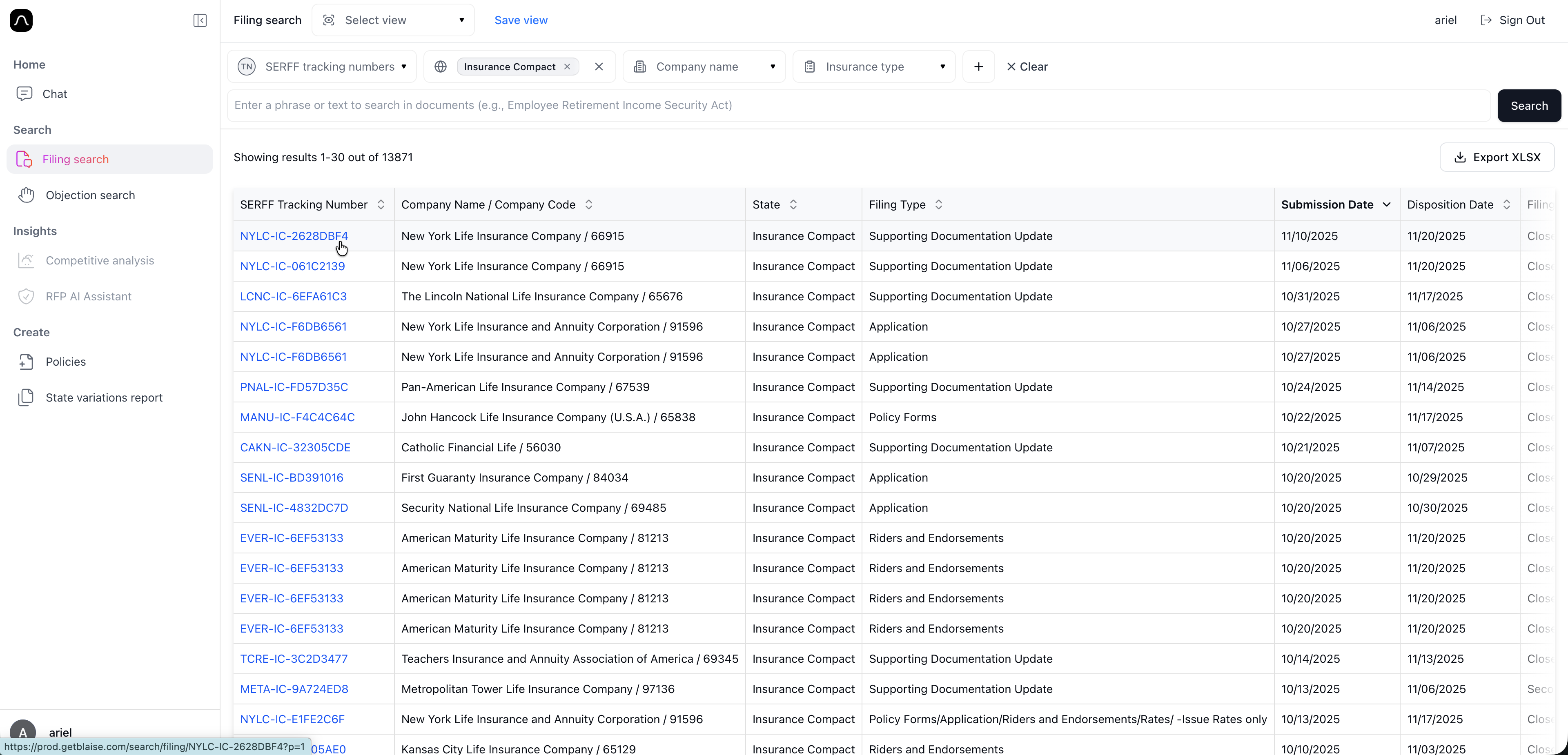Viewport: 1568px width, 755px height.
Task: Clear the state filter field entirely
Action: pyautogui.click(x=599, y=67)
